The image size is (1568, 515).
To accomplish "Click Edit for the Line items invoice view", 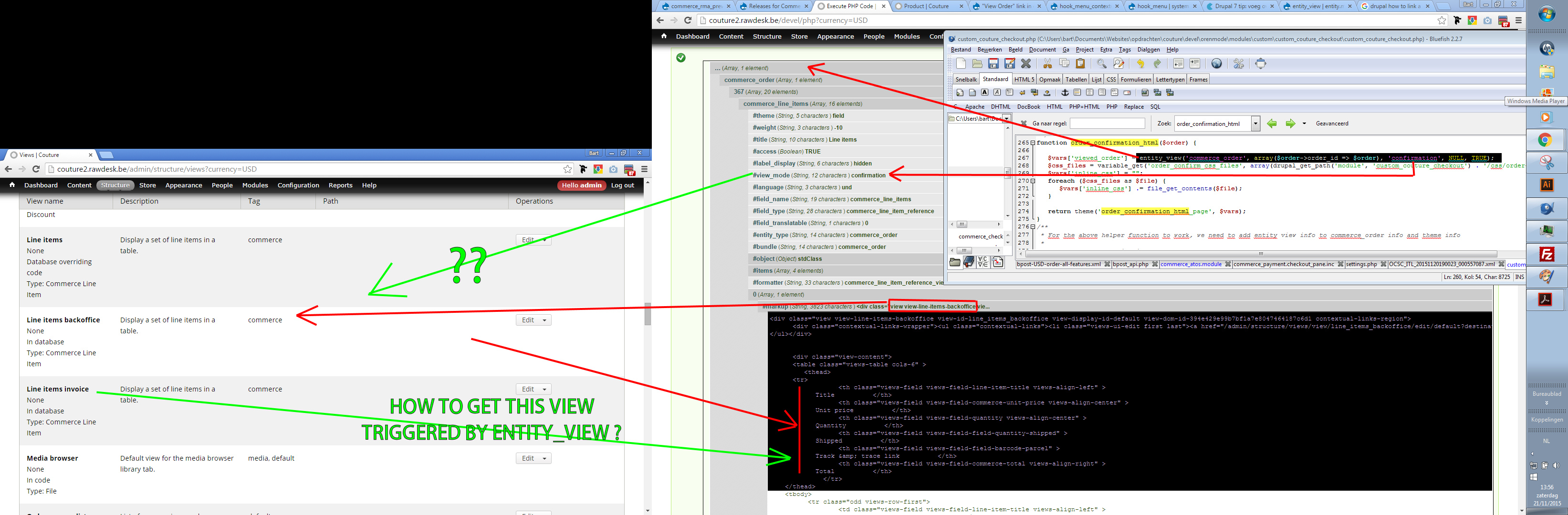I will point(529,389).
